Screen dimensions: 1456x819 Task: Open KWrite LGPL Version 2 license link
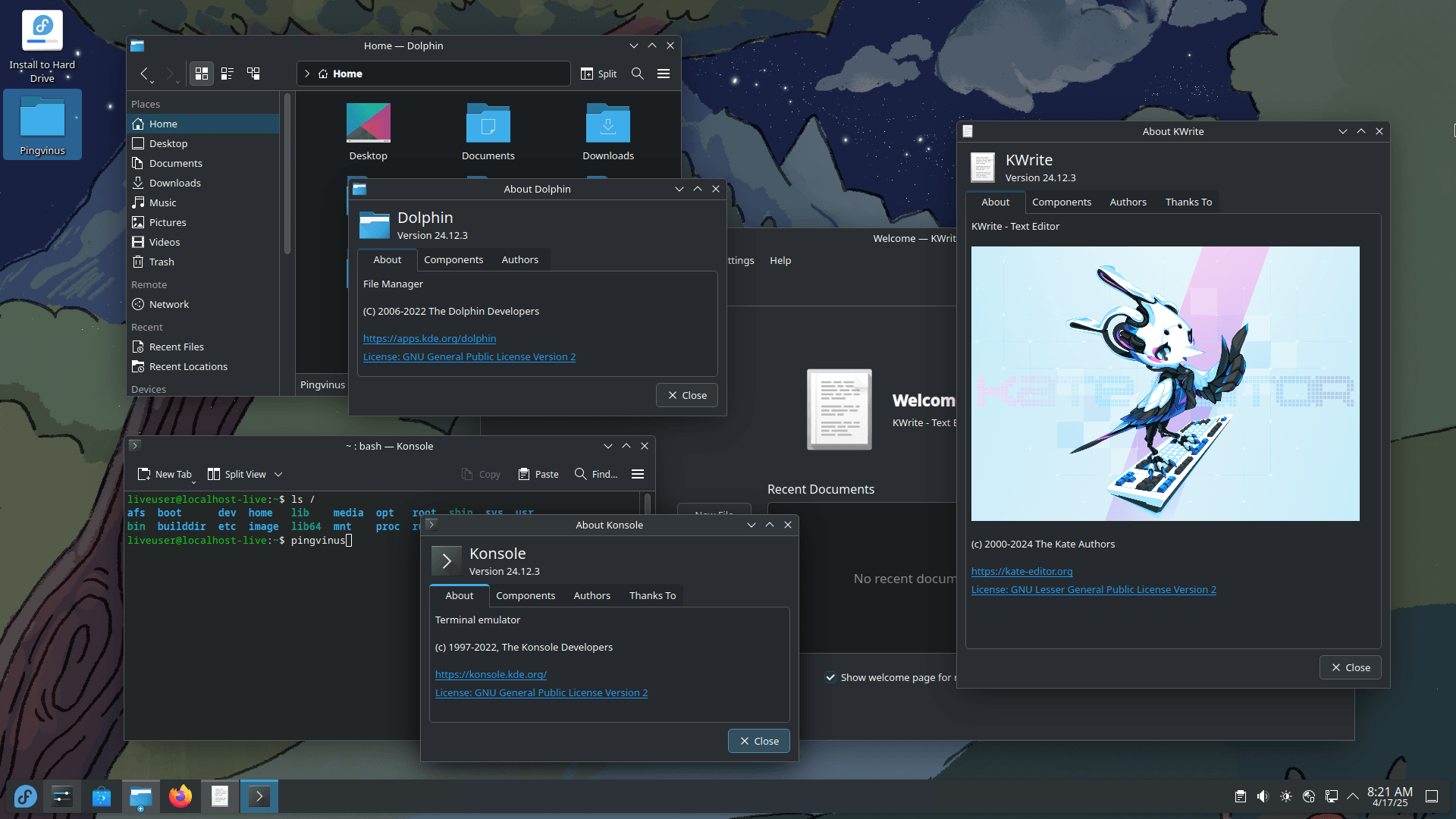click(x=1094, y=589)
